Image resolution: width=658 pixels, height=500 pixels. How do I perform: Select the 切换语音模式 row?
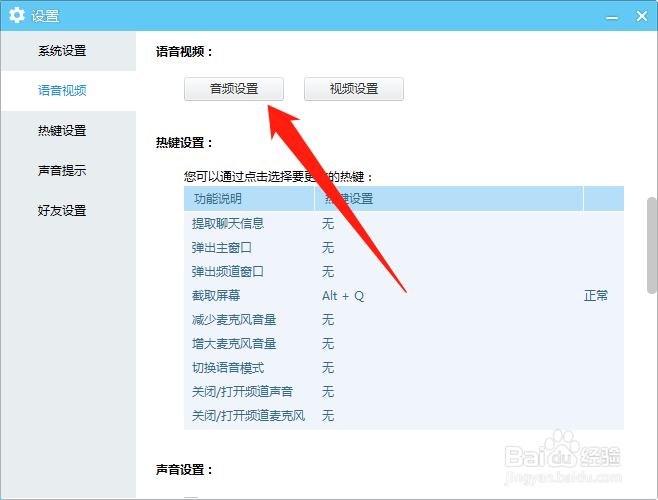(404, 368)
